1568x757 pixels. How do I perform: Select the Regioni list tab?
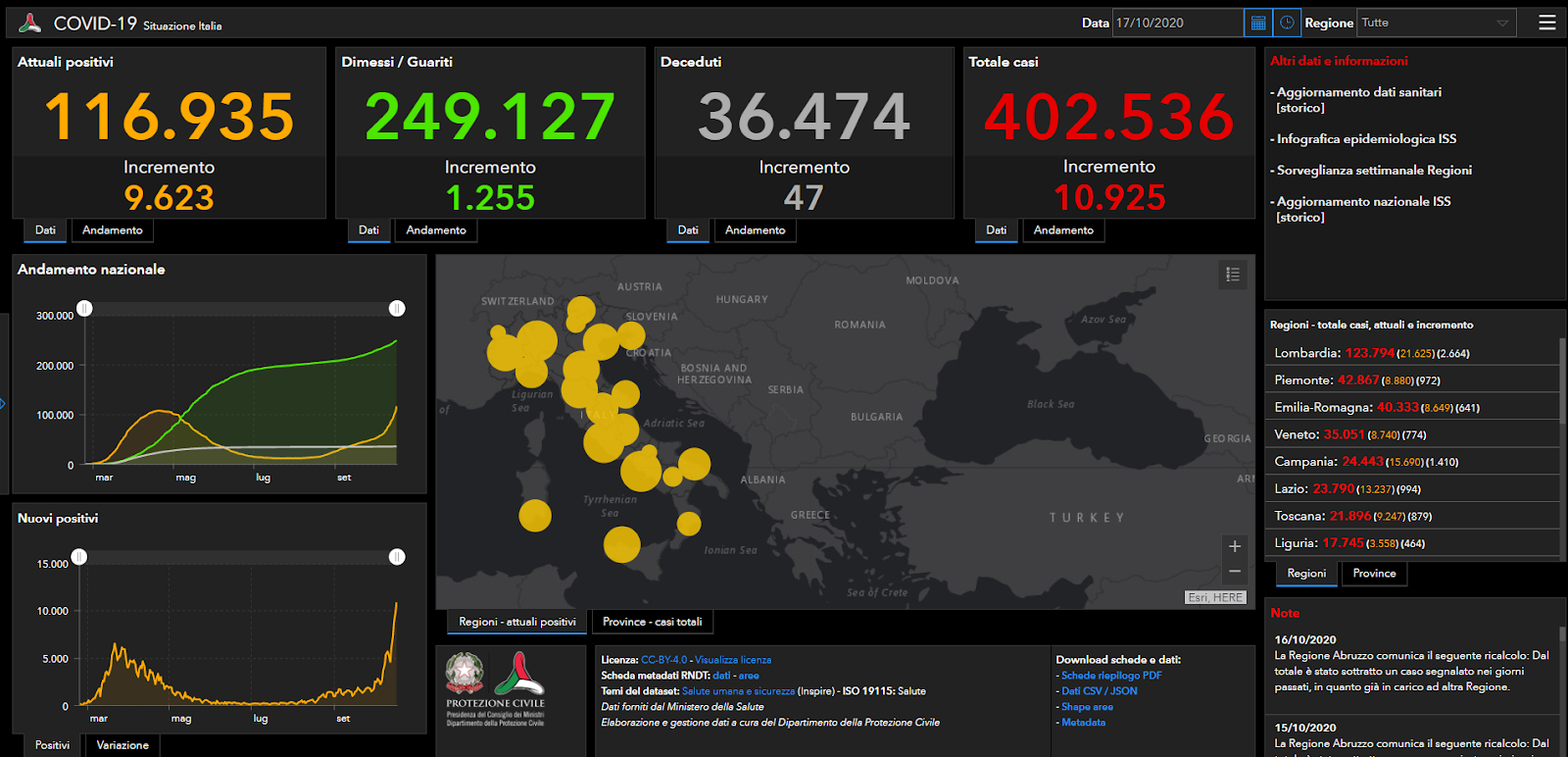pyautogui.click(x=1306, y=574)
